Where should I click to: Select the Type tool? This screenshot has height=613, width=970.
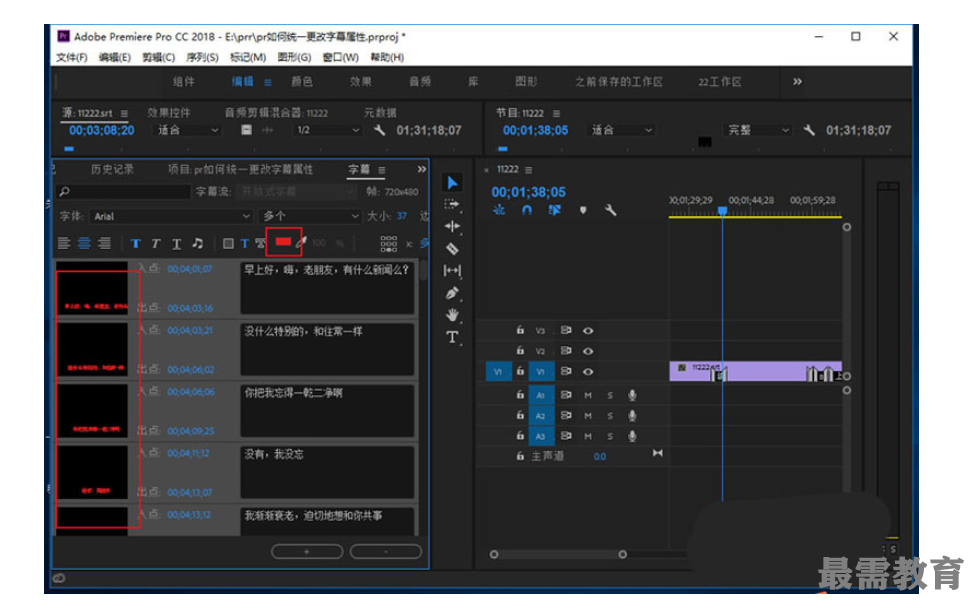pyautogui.click(x=452, y=337)
